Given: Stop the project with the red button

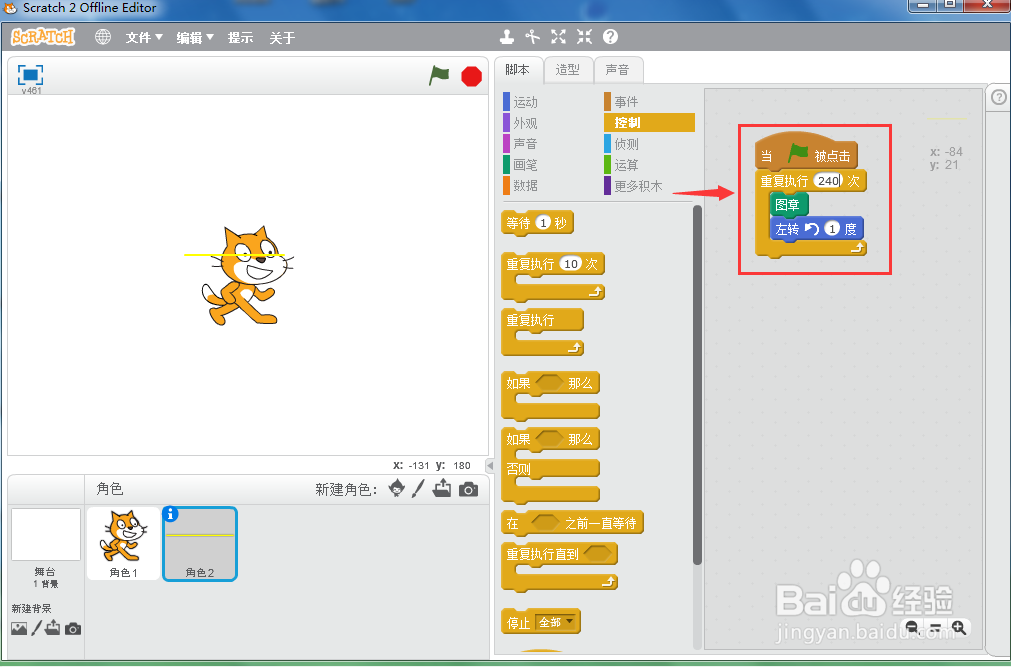Looking at the screenshot, I should pos(470,75).
